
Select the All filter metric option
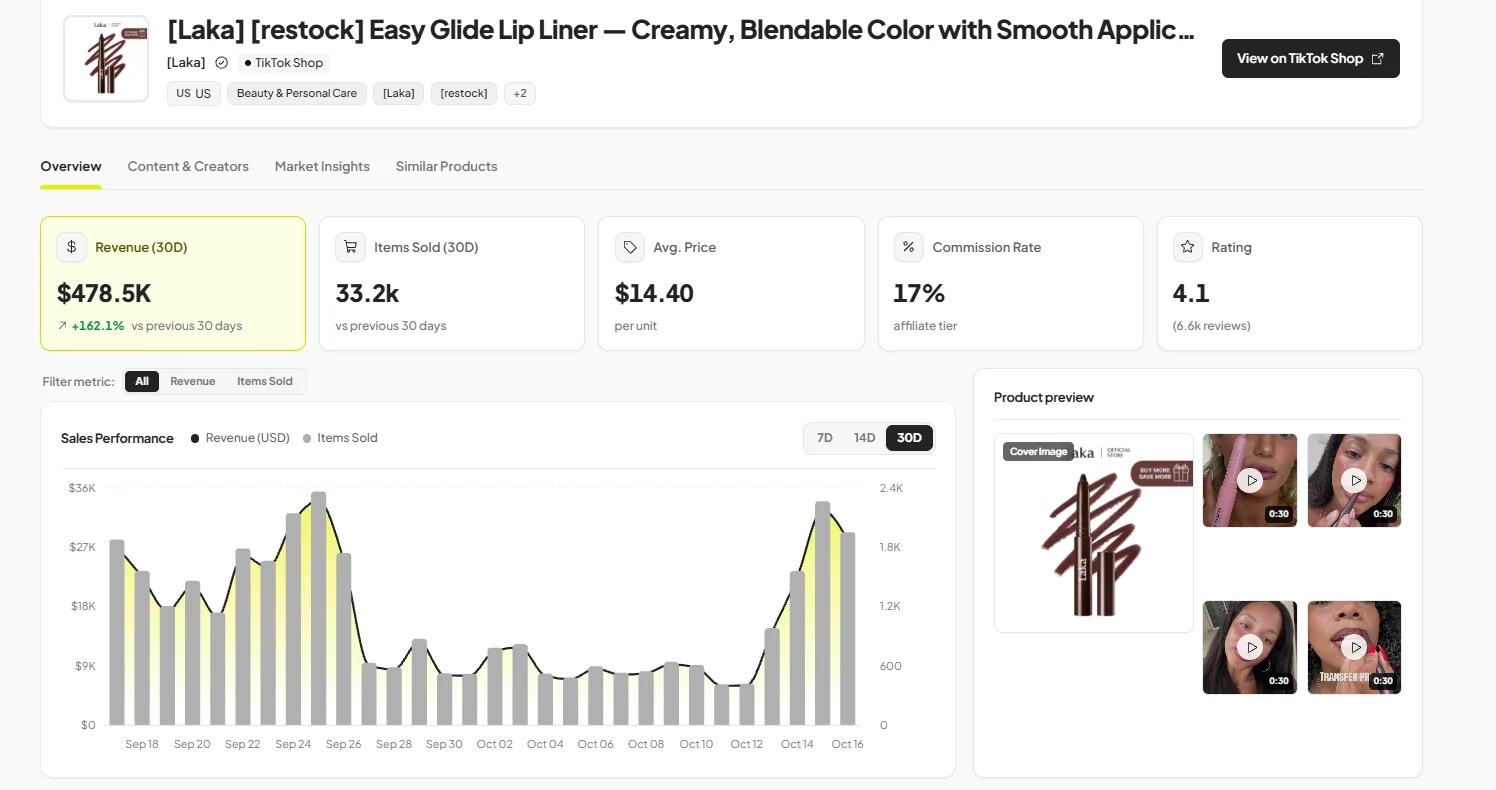coord(142,381)
